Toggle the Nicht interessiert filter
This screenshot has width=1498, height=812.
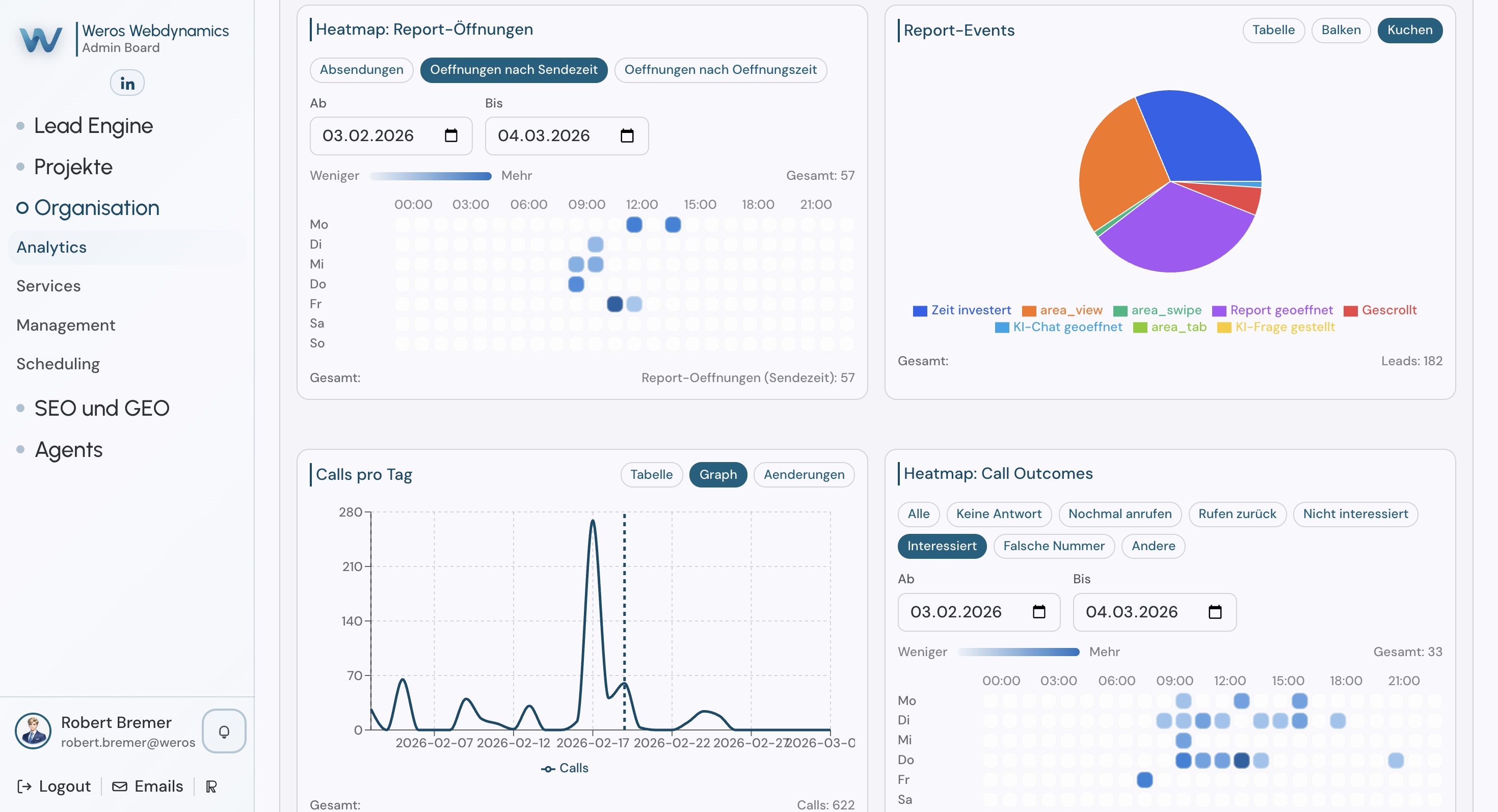(1355, 514)
